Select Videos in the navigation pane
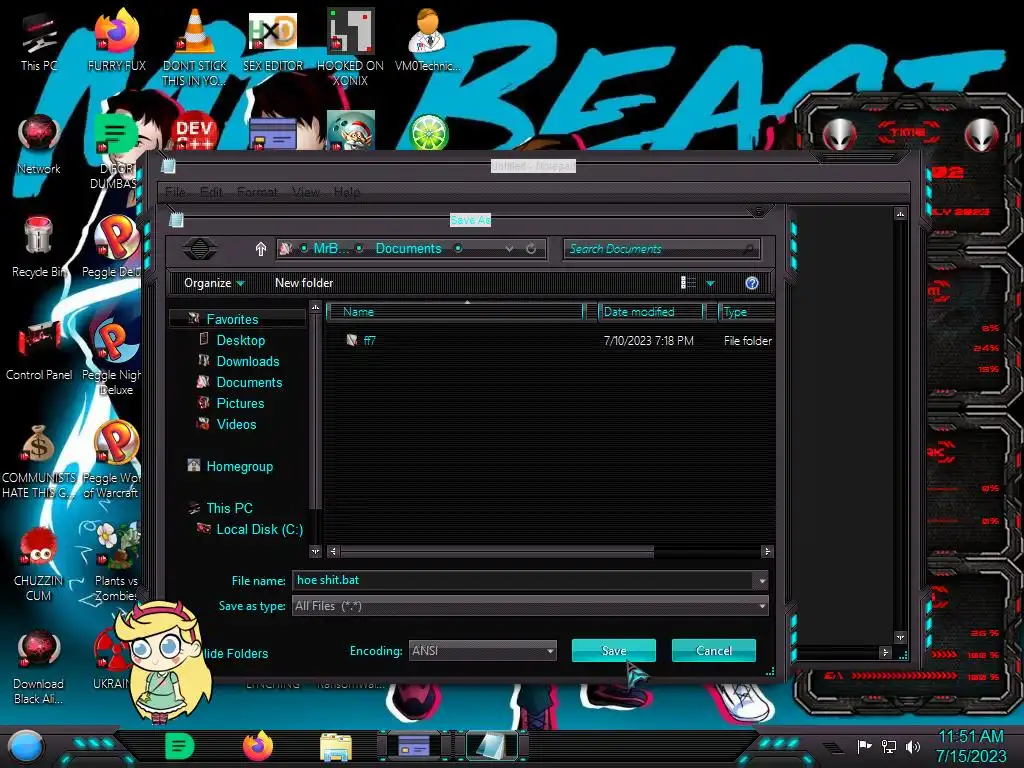The height and width of the screenshot is (768, 1024). (236, 424)
